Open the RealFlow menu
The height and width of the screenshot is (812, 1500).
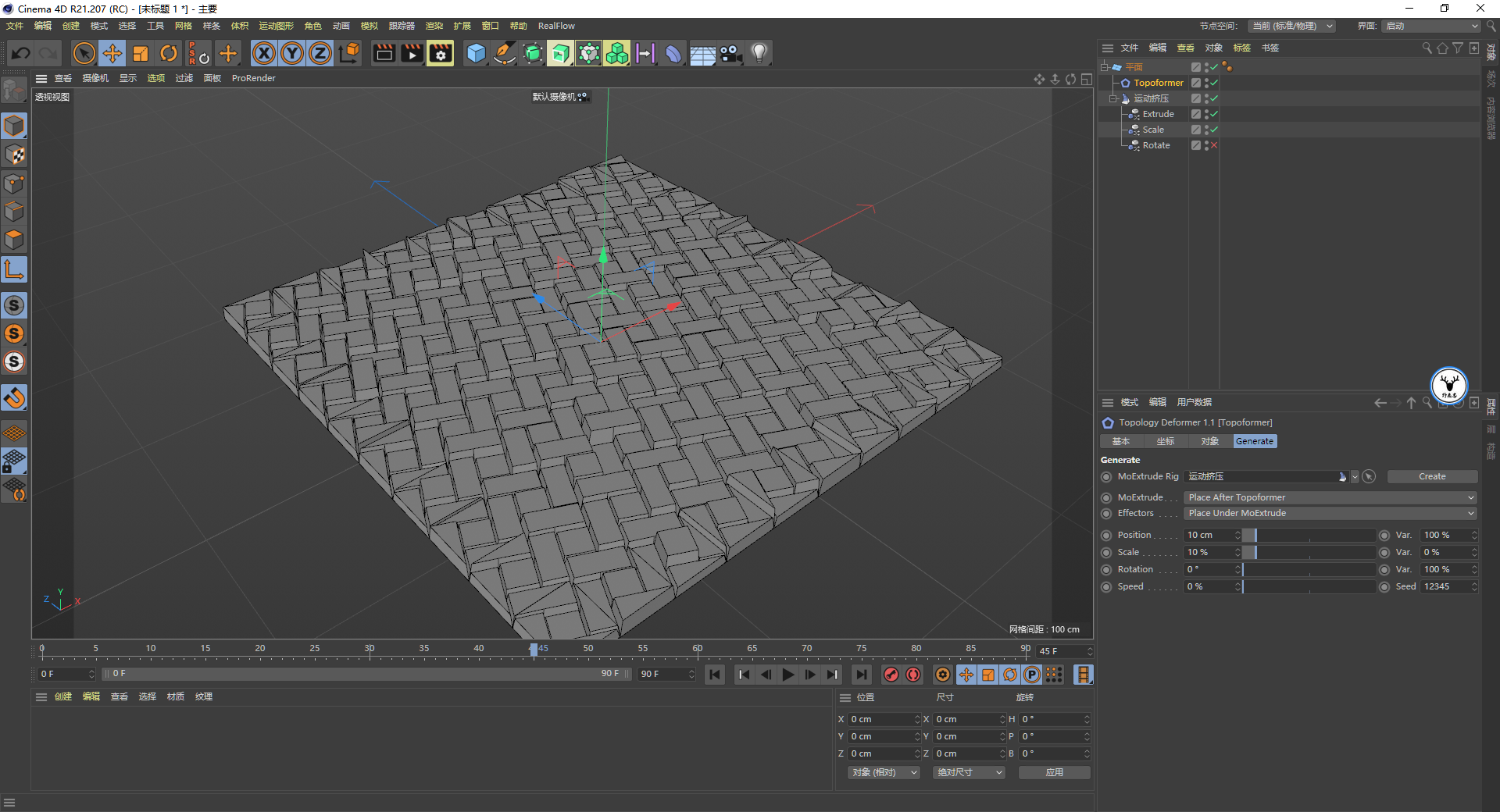(556, 26)
